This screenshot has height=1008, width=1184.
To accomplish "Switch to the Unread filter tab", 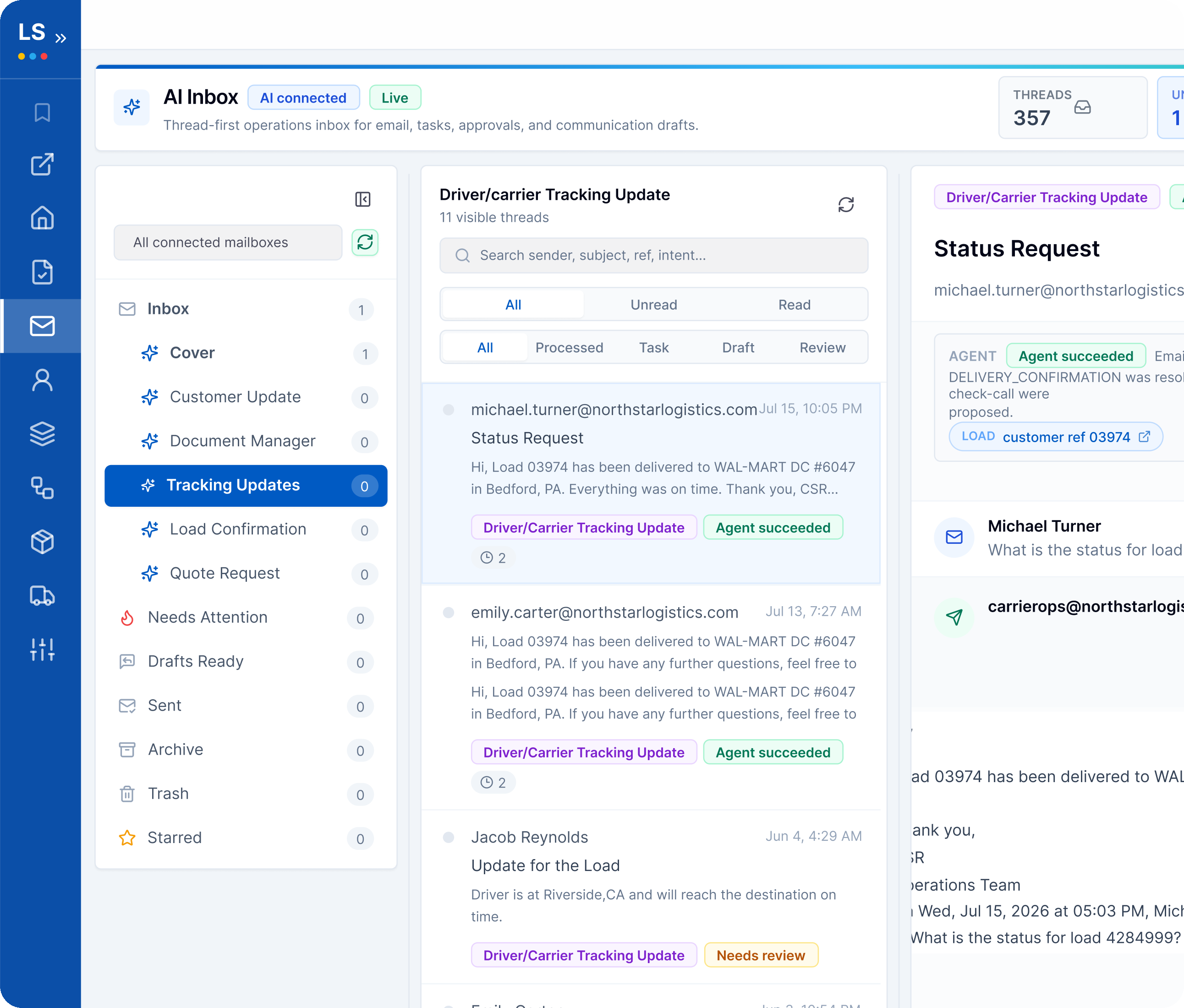I will [654, 305].
